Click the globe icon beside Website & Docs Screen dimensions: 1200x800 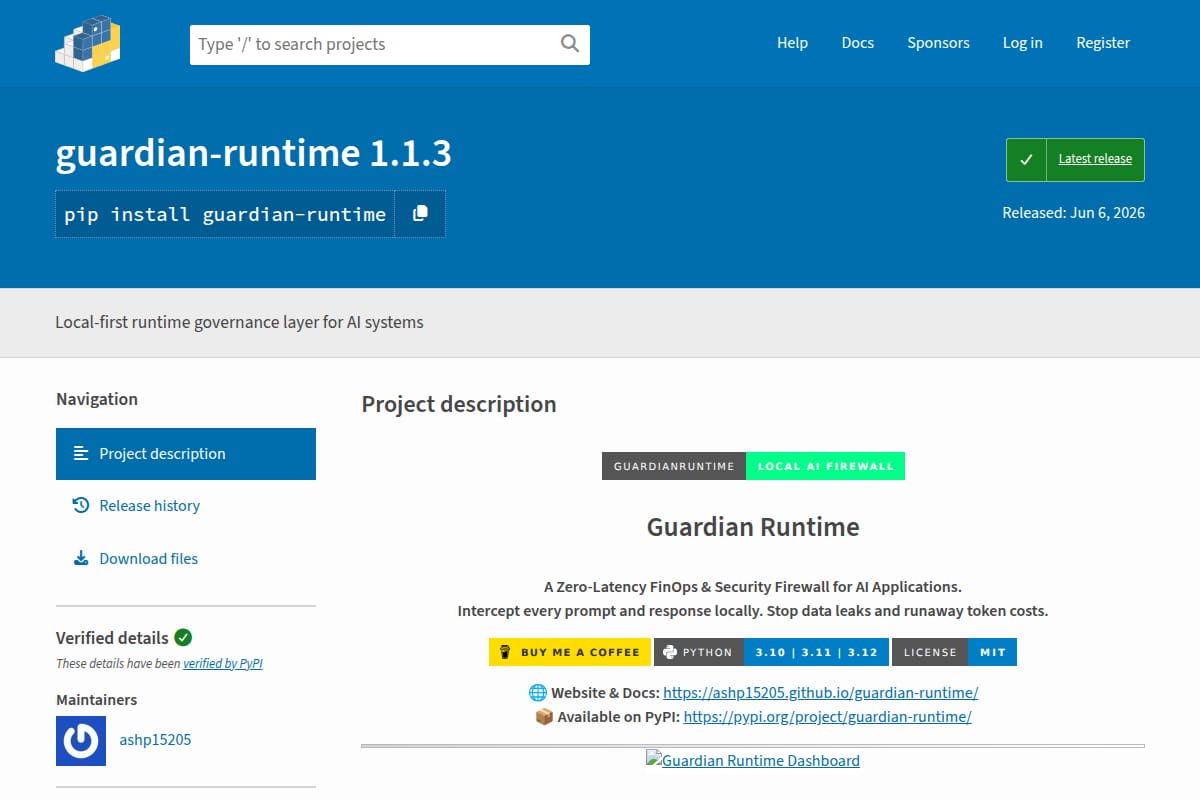click(537, 692)
